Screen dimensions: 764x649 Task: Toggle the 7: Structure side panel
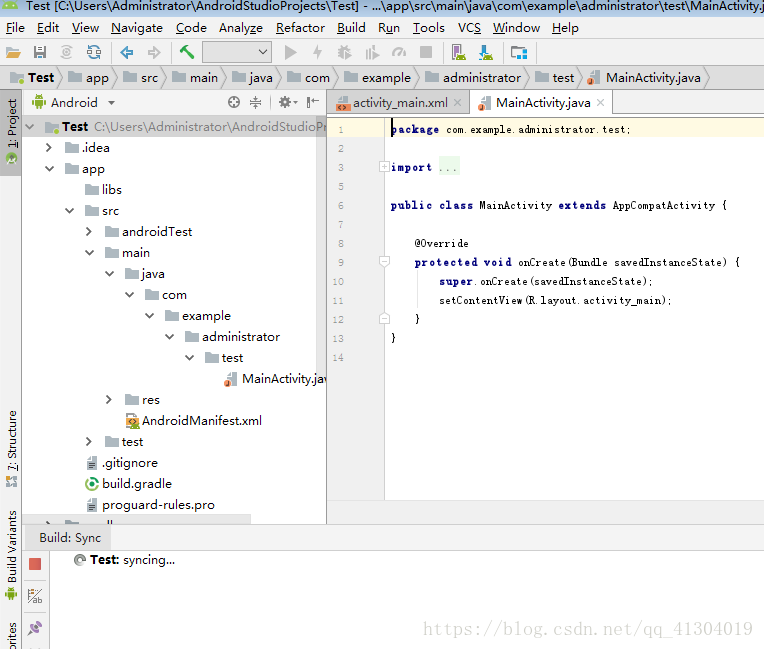point(12,448)
